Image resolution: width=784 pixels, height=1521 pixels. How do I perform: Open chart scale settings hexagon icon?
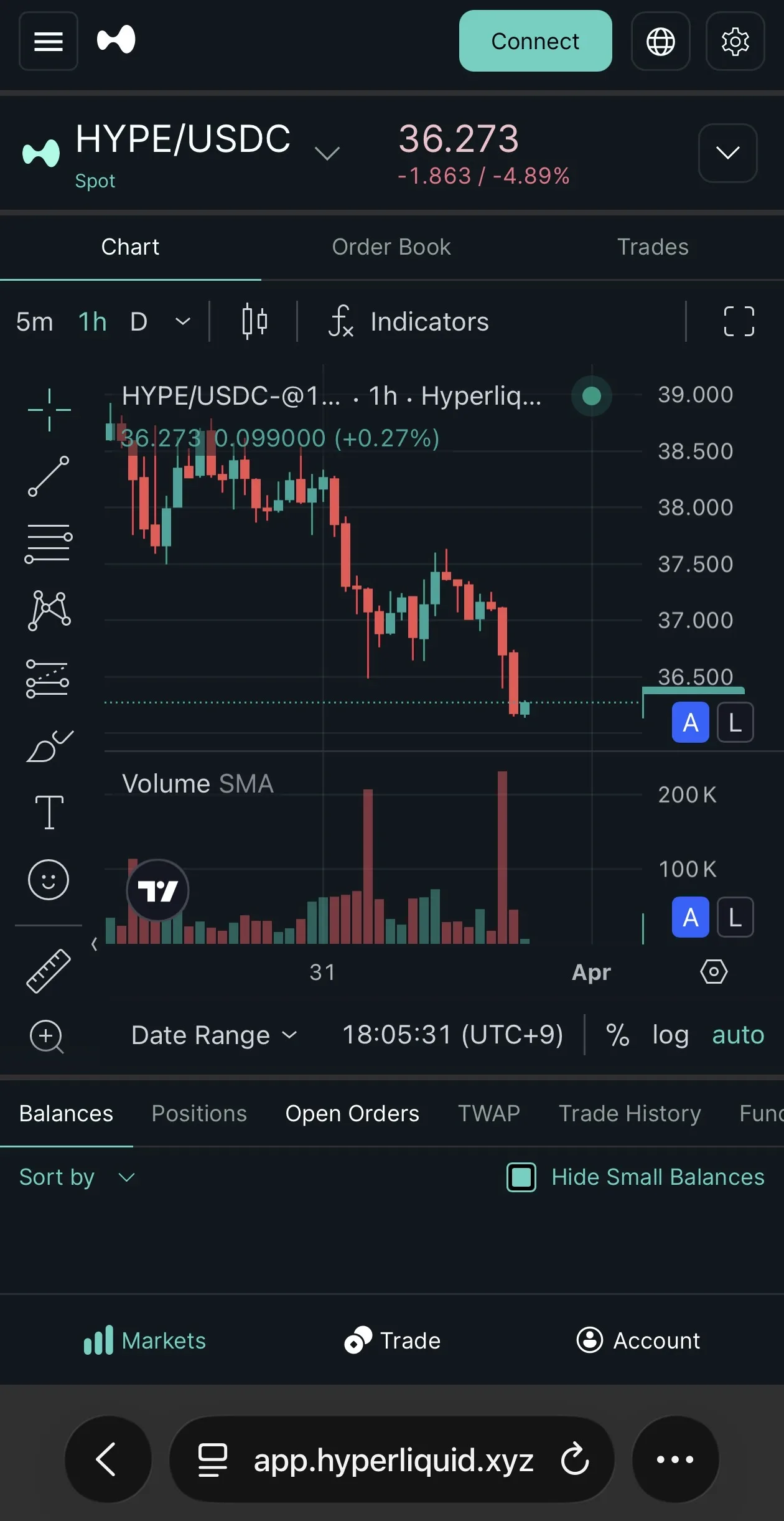pos(714,971)
